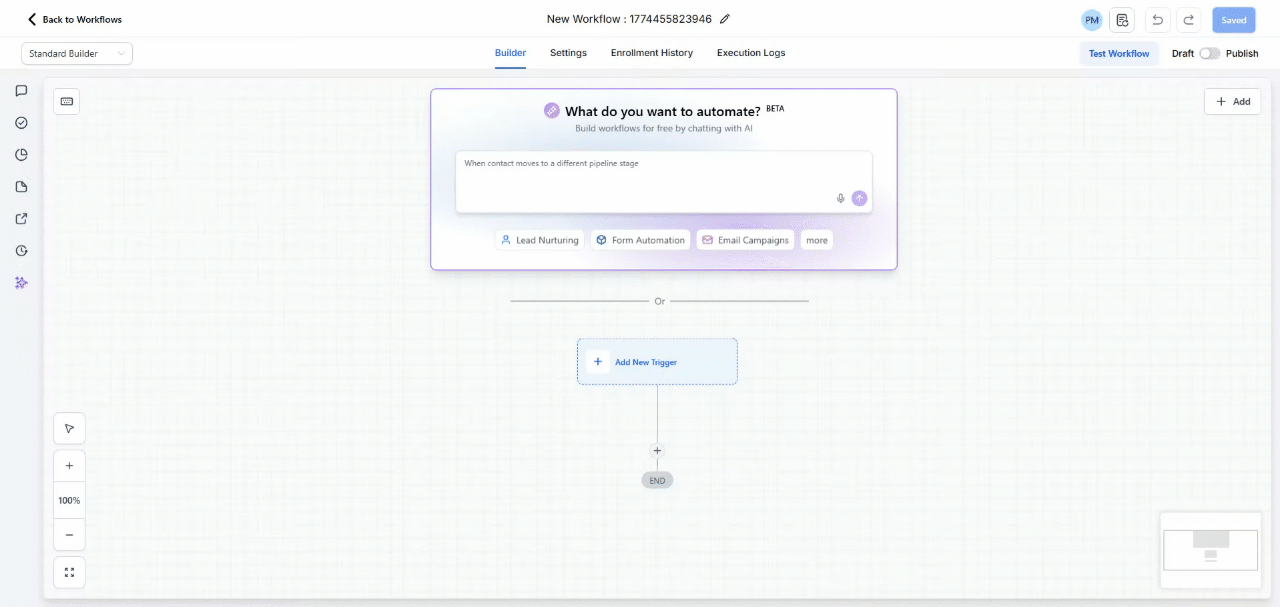Add a step with the plus node

click(x=657, y=451)
